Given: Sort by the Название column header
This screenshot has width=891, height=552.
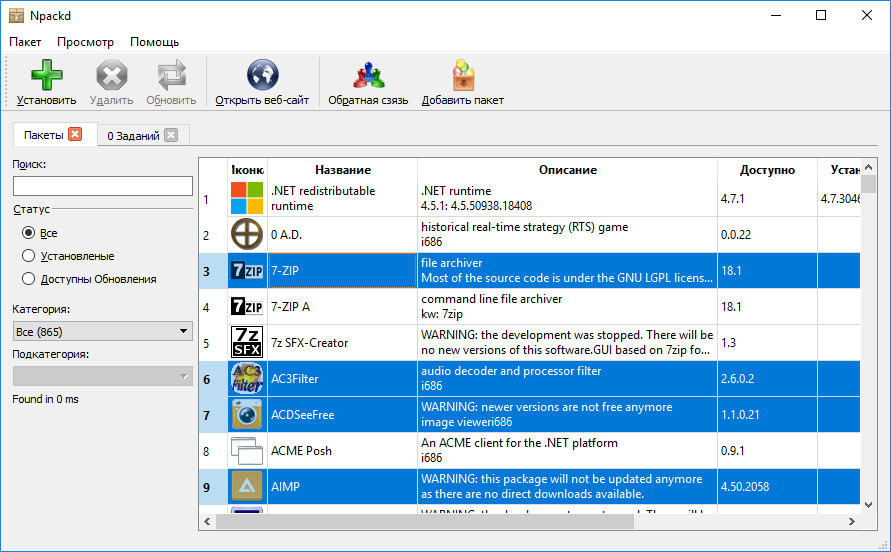Looking at the screenshot, I should [x=343, y=169].
